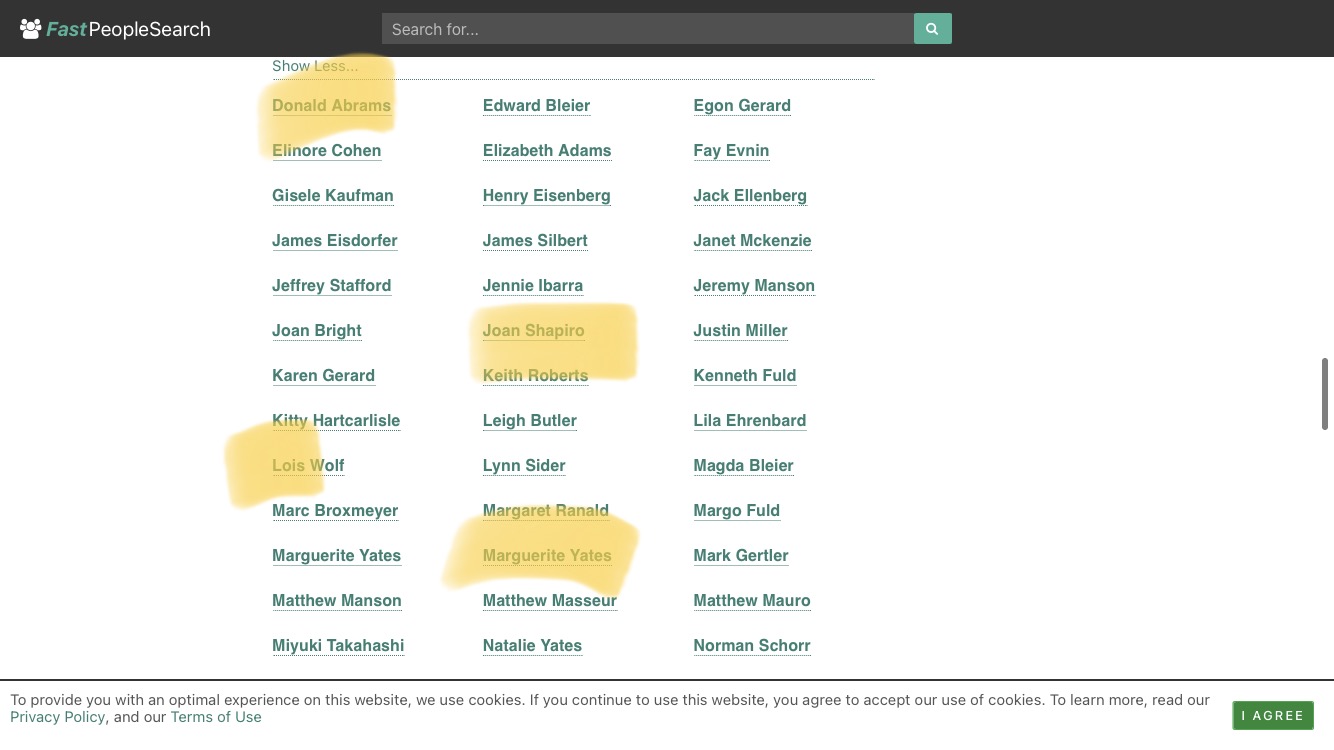Open Matthew Mauro link
This screenshot has height=750, width=1334.
[x=751, y=600]
